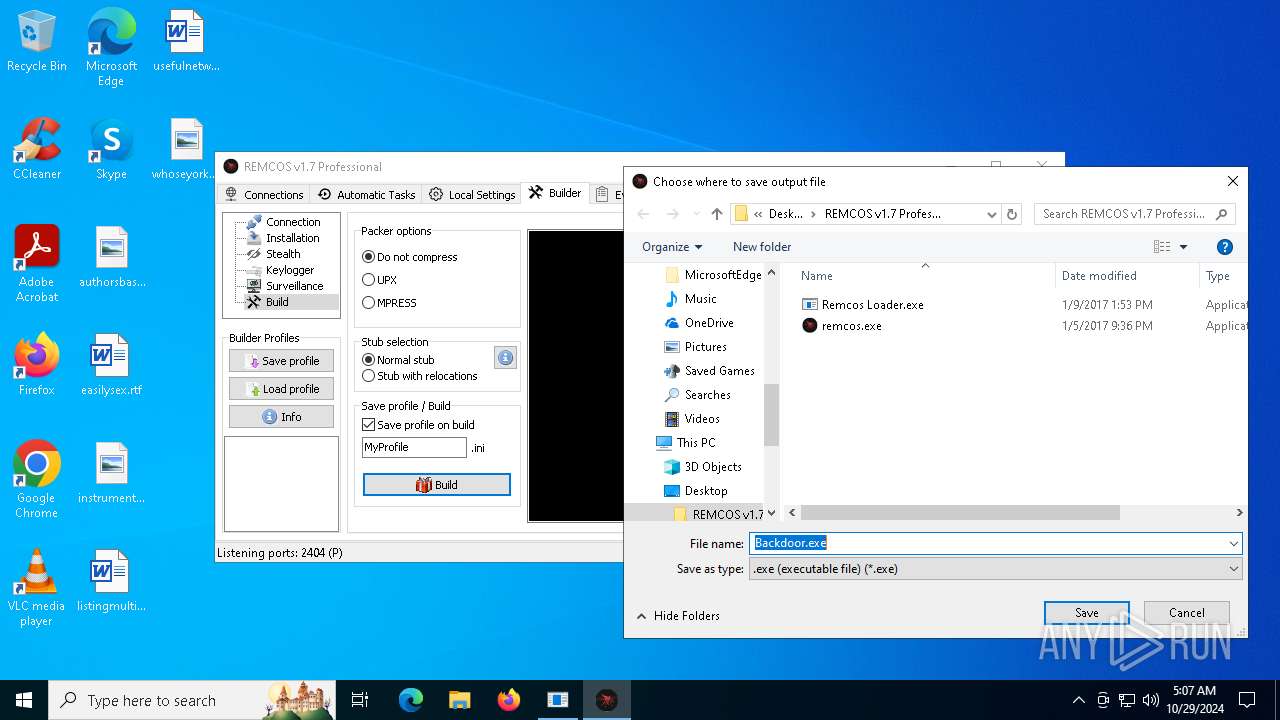The height and width of the screenshot is (720, 1280).
Task: Edit the MyProfile name field
Action: point(414,447)
